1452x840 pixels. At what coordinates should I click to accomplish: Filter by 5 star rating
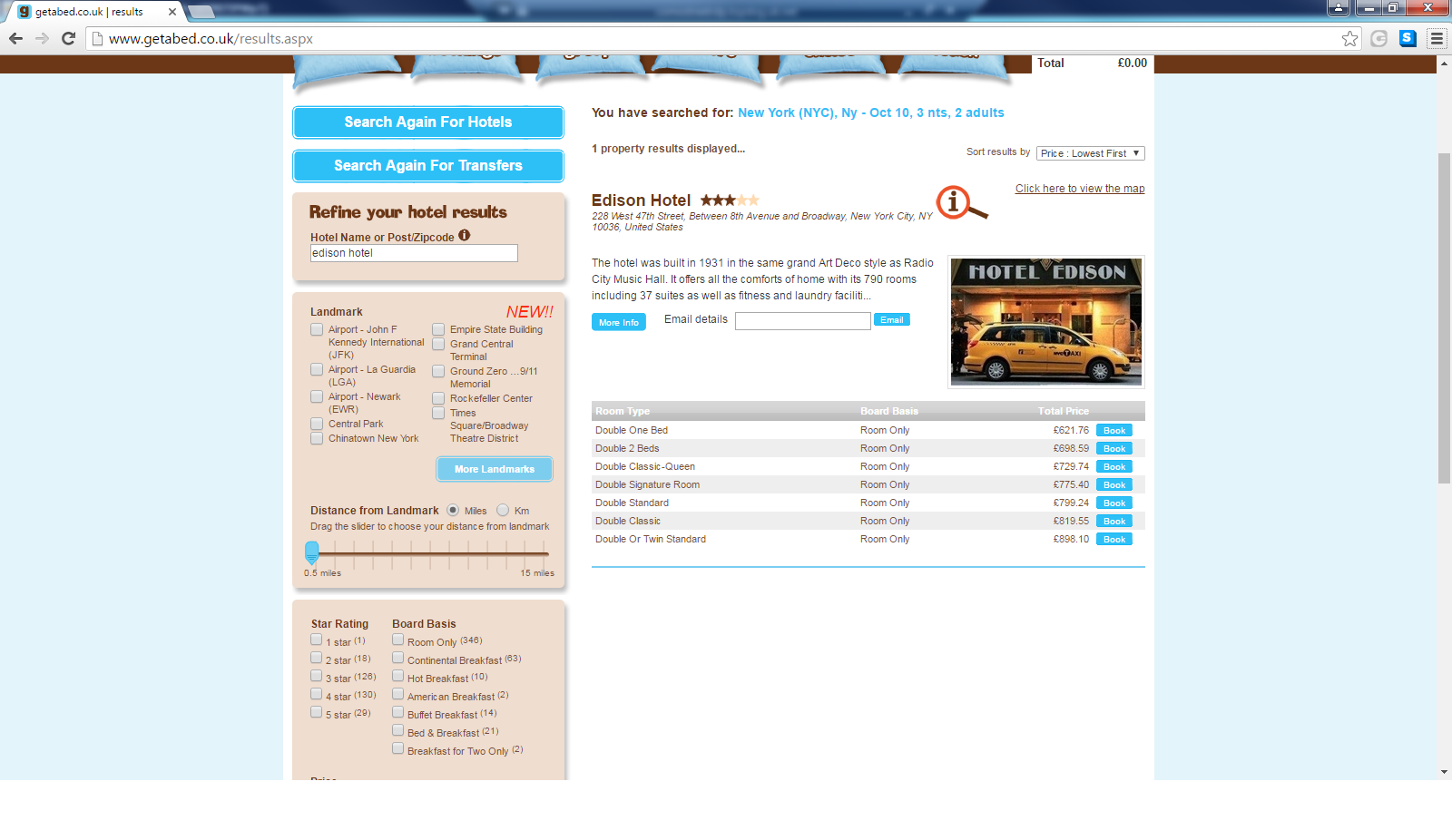click(317, 712)
